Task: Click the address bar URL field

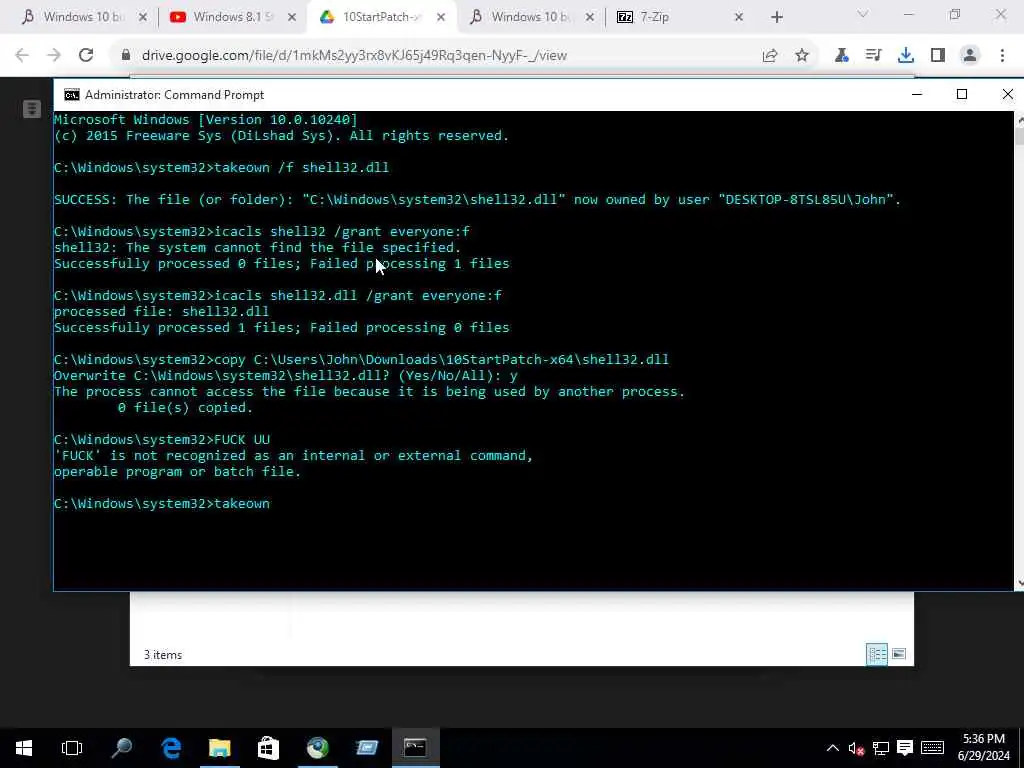Action: pos(354,56)
